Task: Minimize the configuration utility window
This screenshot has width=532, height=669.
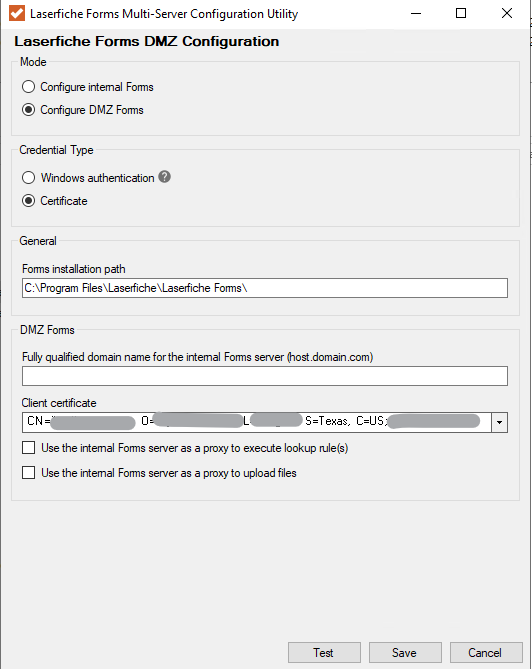Action: pos(416,13)
